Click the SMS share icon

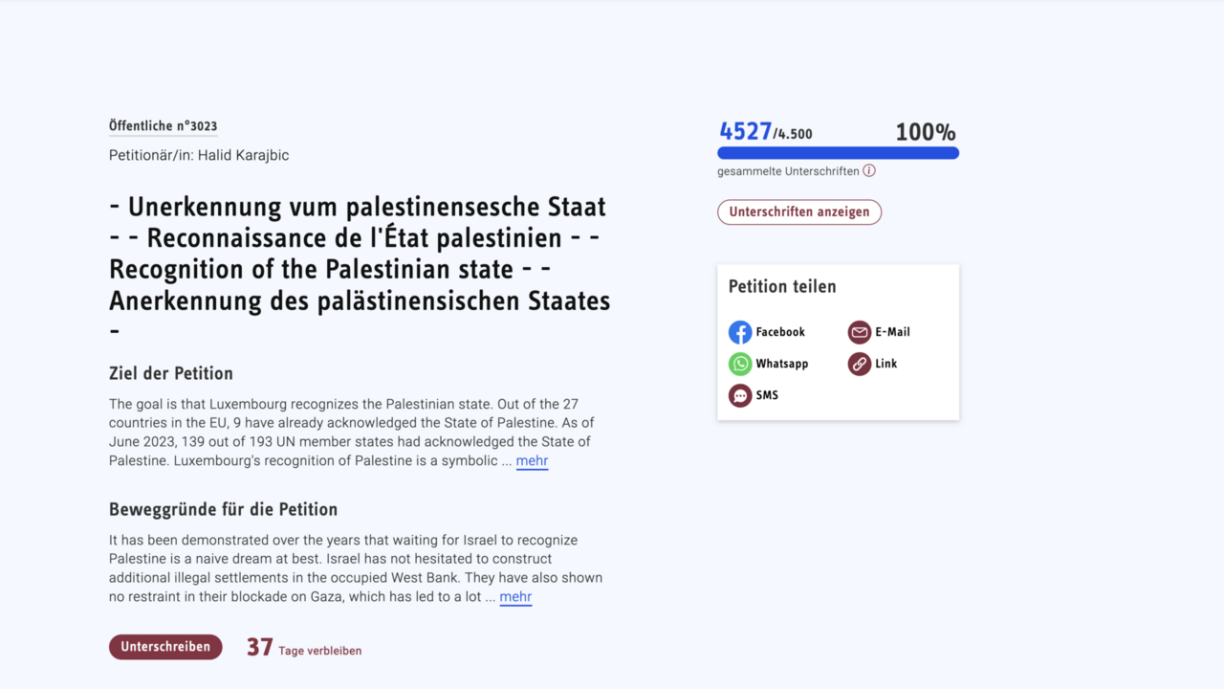tap(740, 396)
